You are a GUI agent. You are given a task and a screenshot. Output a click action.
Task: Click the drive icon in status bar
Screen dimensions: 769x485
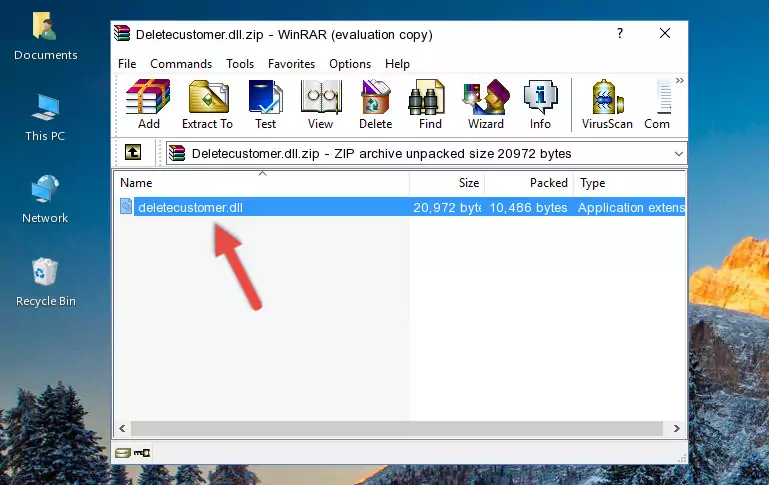point(123,453)
